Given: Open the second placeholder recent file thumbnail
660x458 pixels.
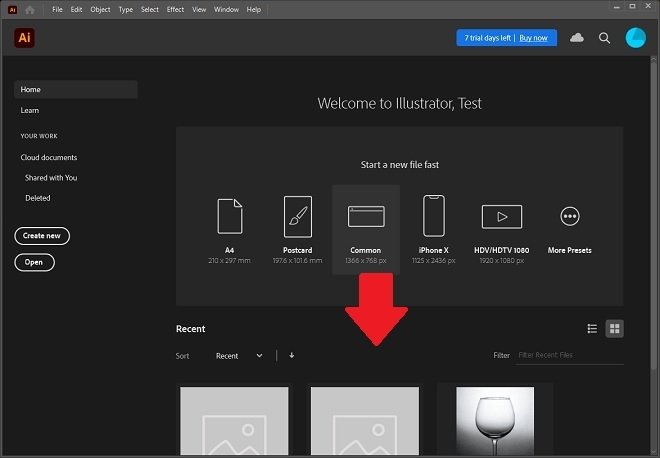Looking at the screenshot, I should point(365,421).
